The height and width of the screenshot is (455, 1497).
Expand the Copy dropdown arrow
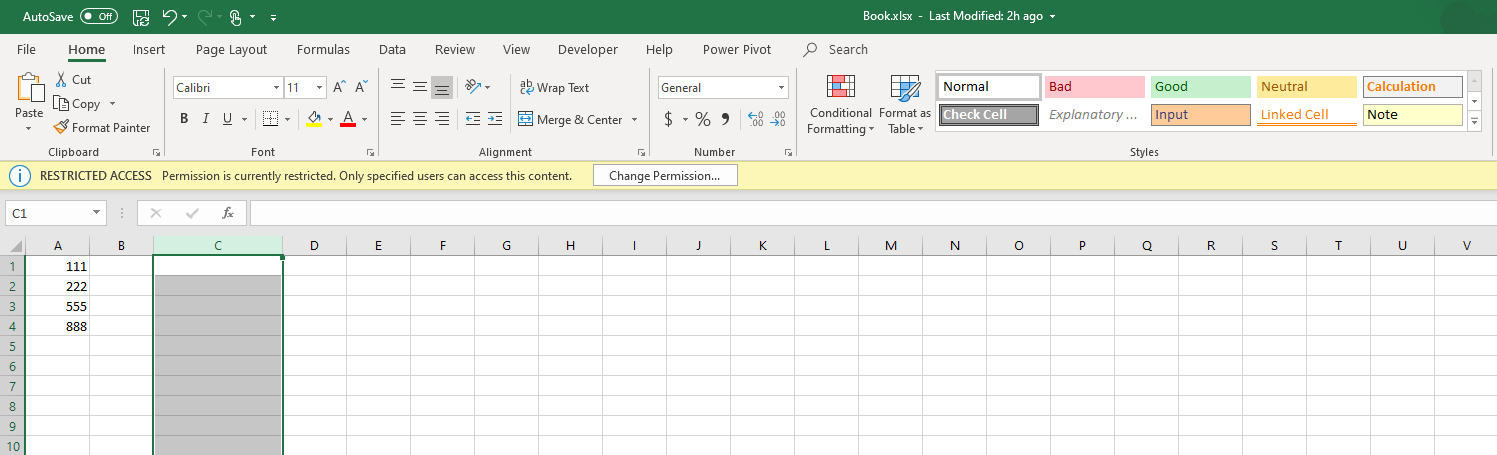[112, 103]
